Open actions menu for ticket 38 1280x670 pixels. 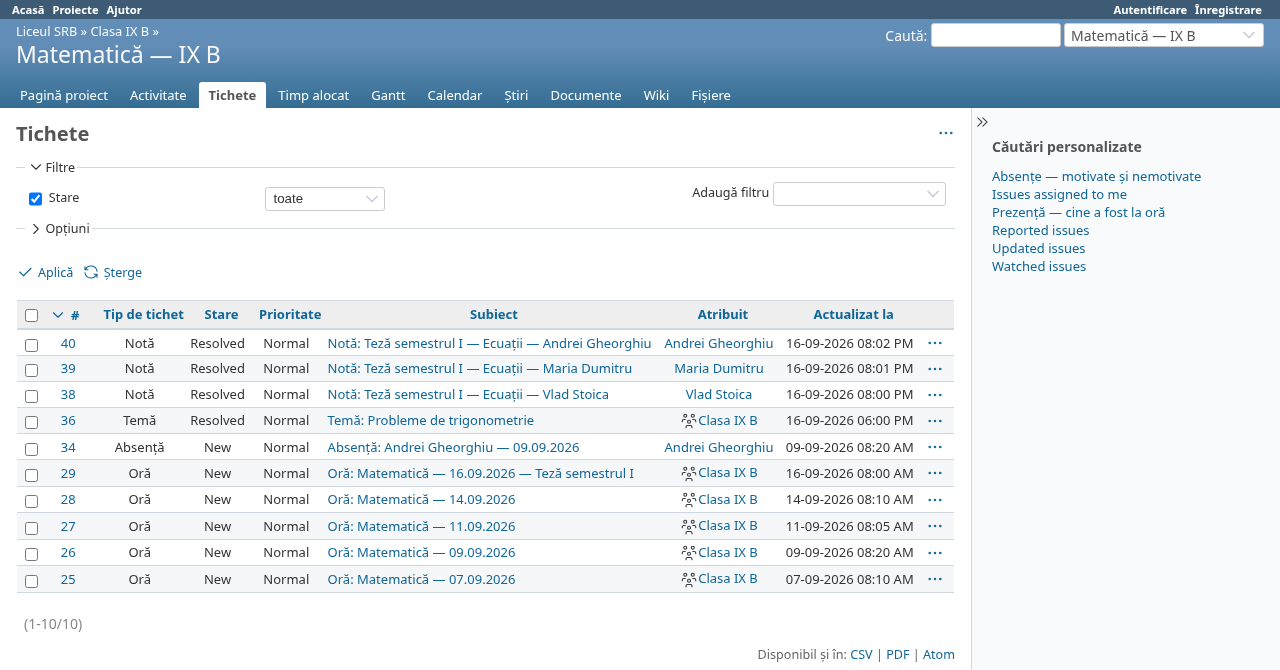coord(935,395)
